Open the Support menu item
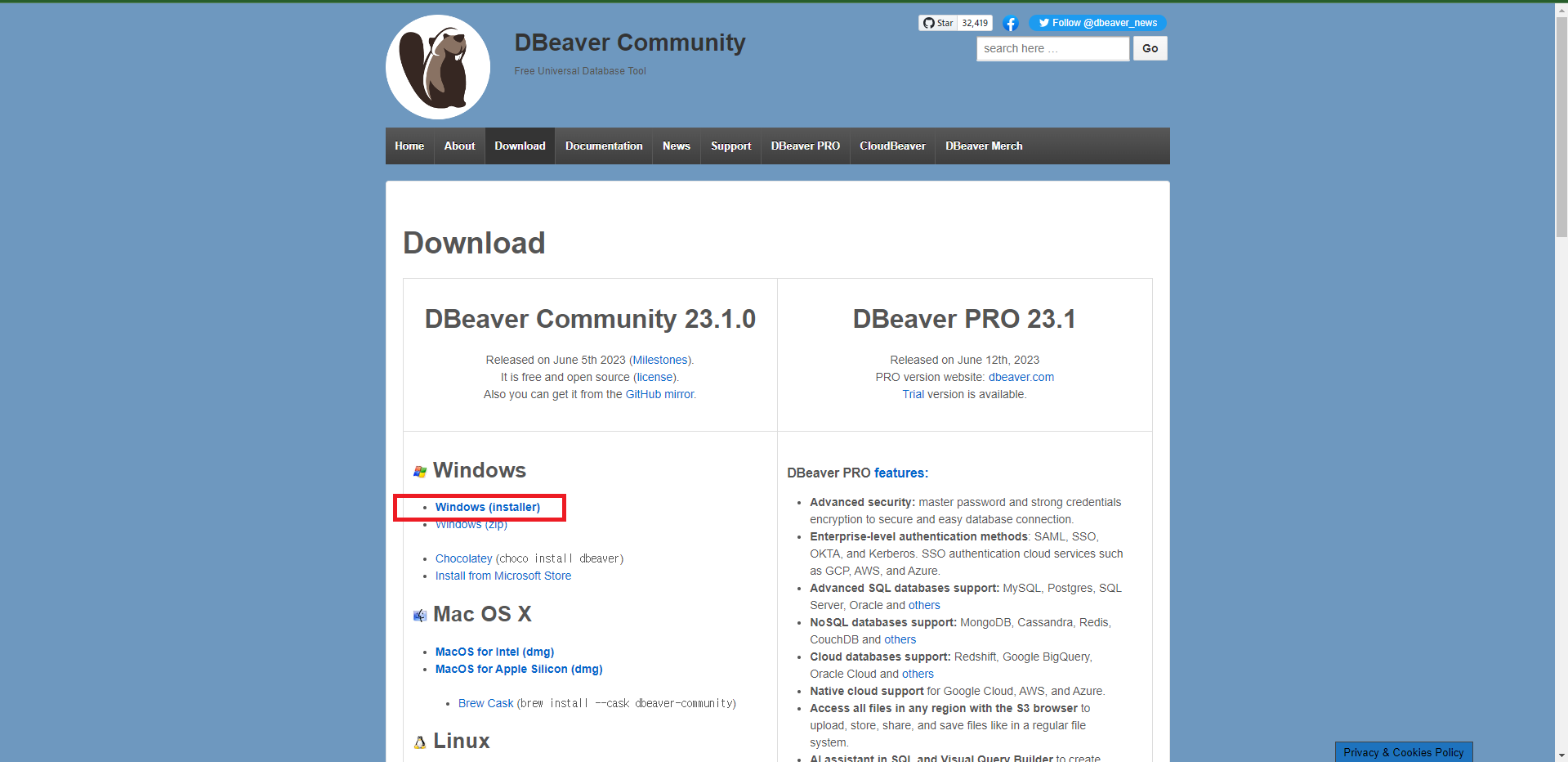 coord(730,146)
